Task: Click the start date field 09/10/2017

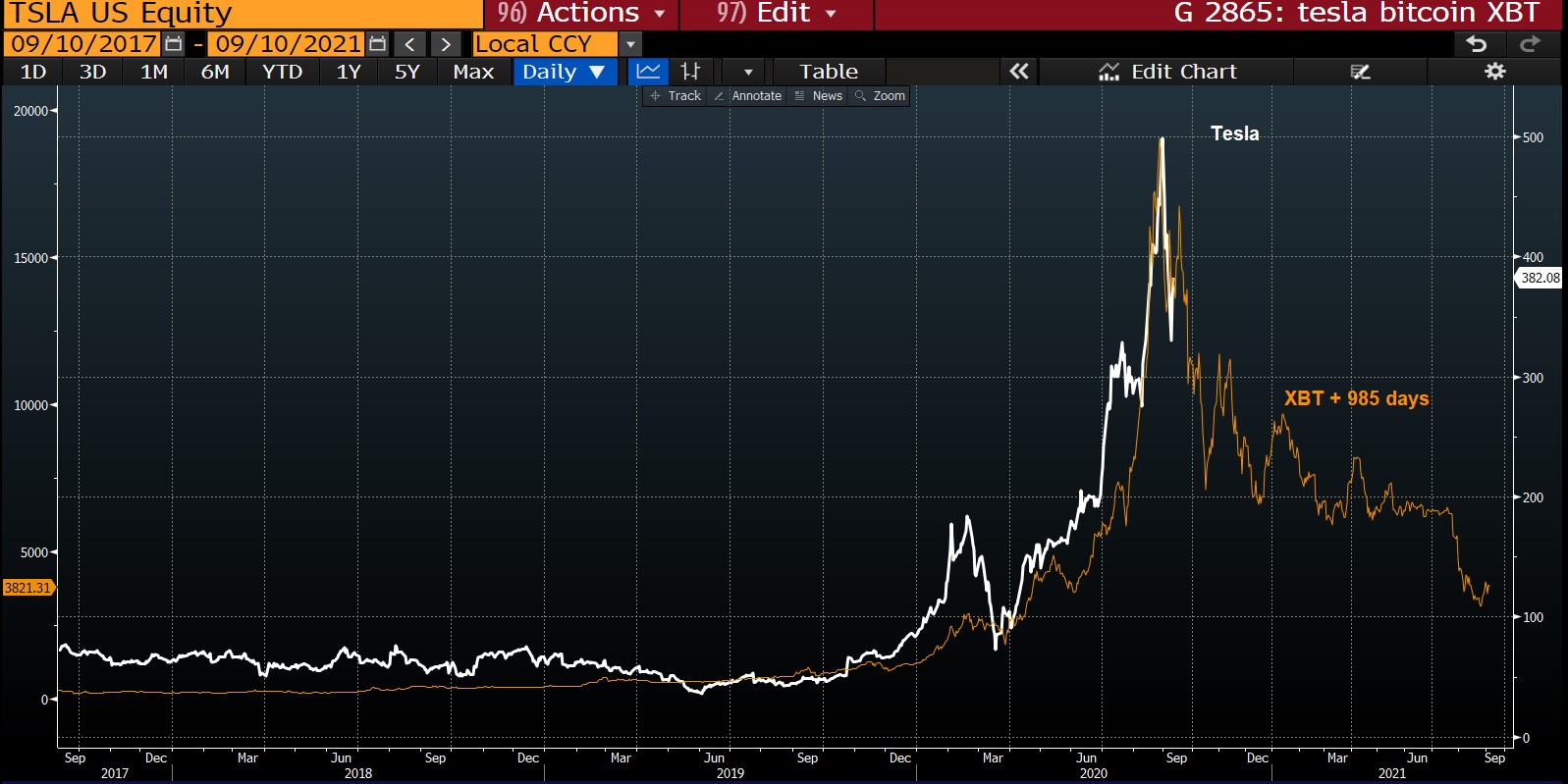Action: click(x=83, y=44)
